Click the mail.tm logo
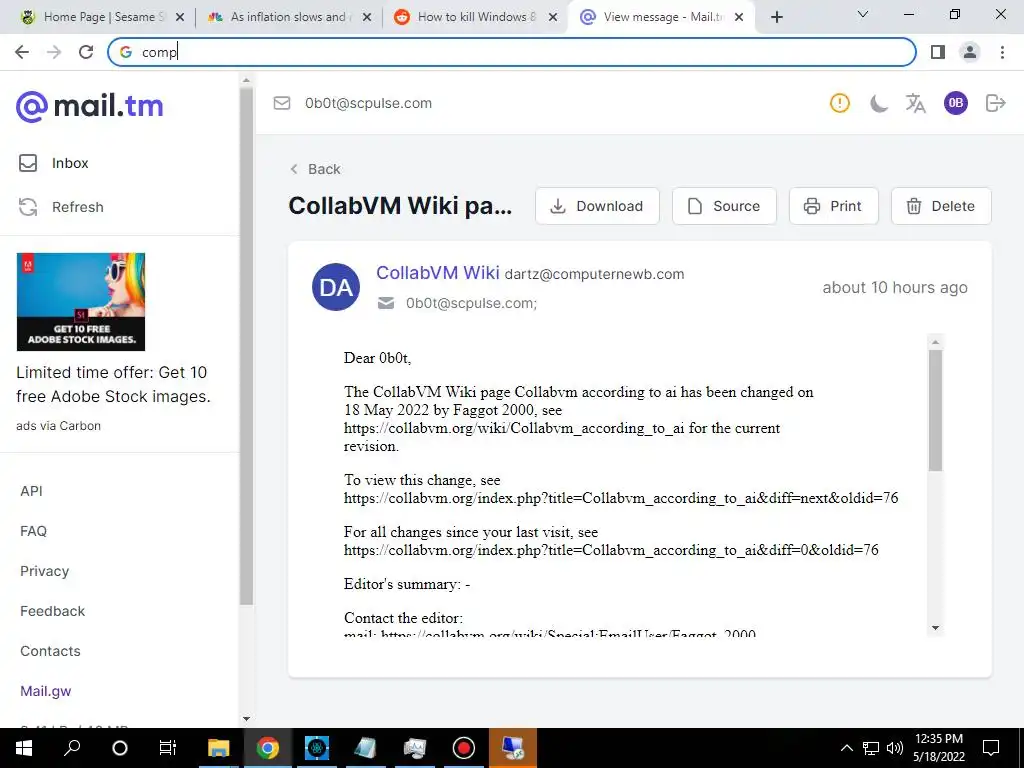 (x=89, y=106)
